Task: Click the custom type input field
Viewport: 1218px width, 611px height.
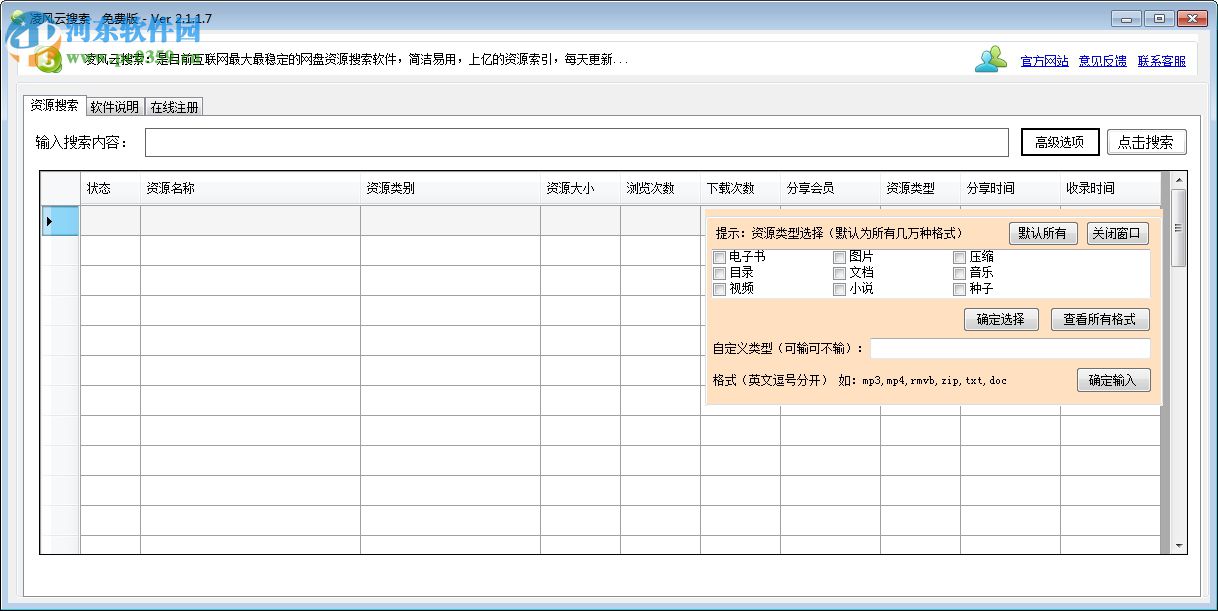Action: (x=1010, y=349)
